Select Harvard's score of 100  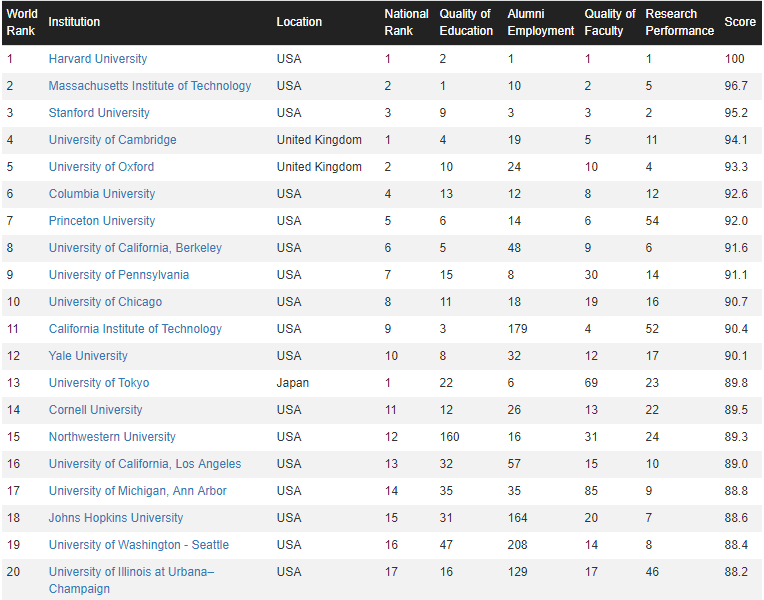point(734,59)
